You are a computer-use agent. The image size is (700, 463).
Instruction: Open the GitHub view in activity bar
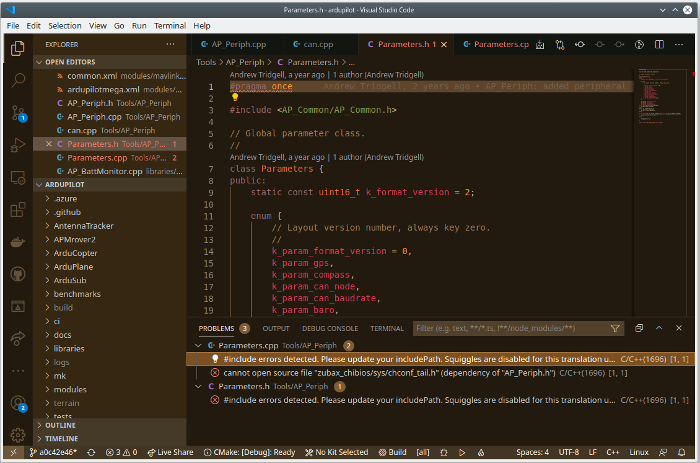(17, 274)
